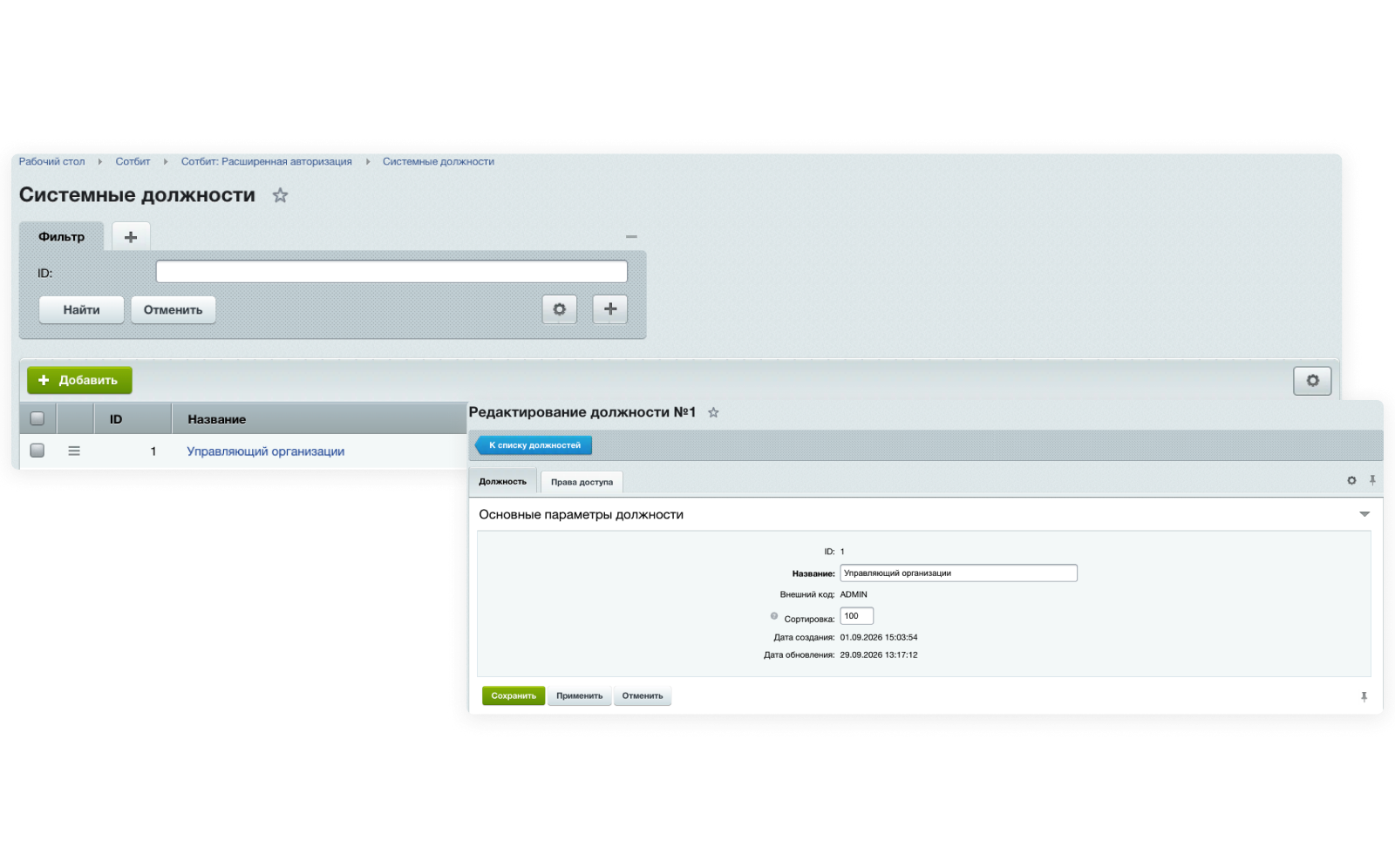
Task: Click the green Добавить button
Action: (79, 381)
